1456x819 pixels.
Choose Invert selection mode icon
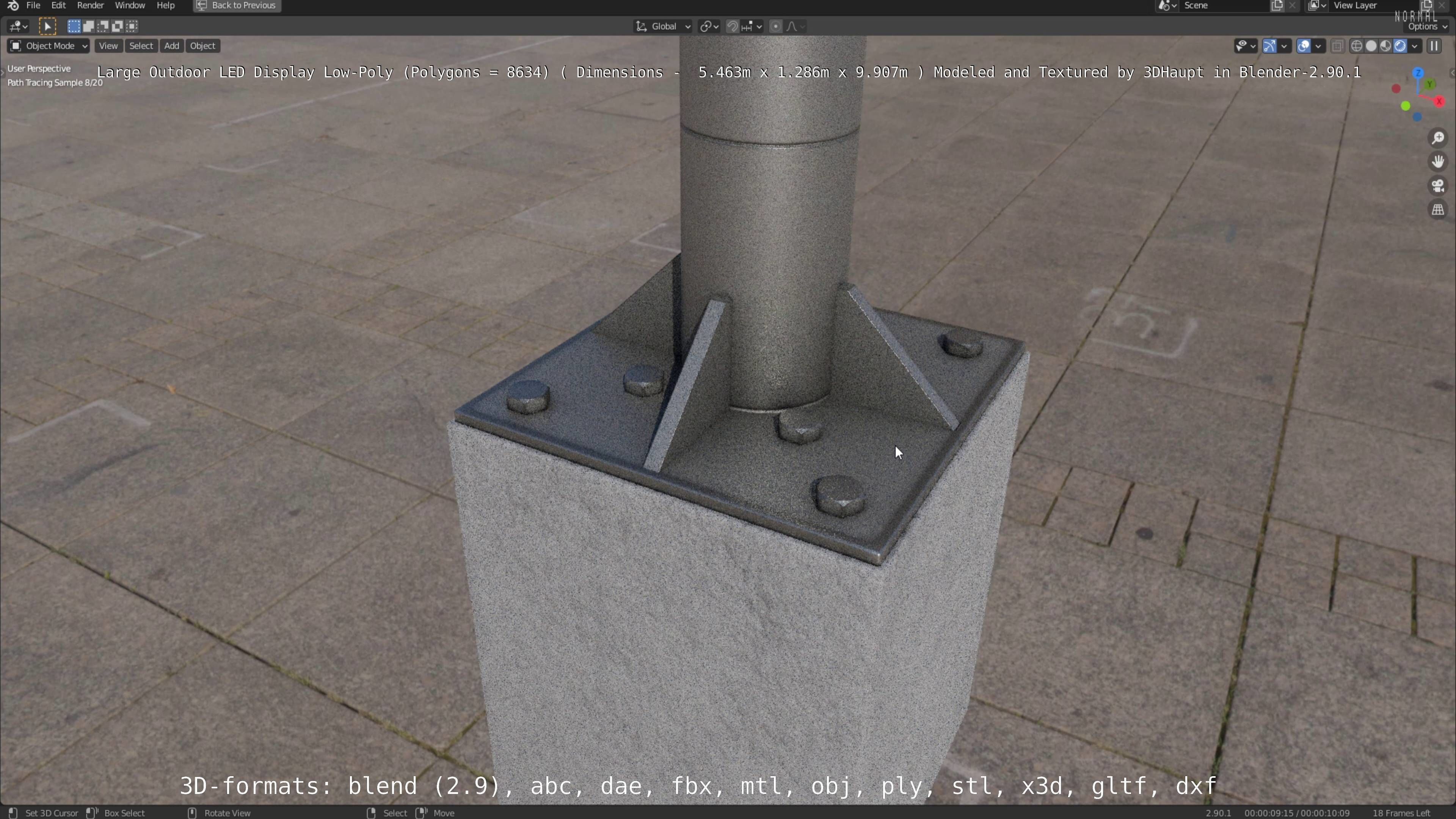tap(118, 26)
